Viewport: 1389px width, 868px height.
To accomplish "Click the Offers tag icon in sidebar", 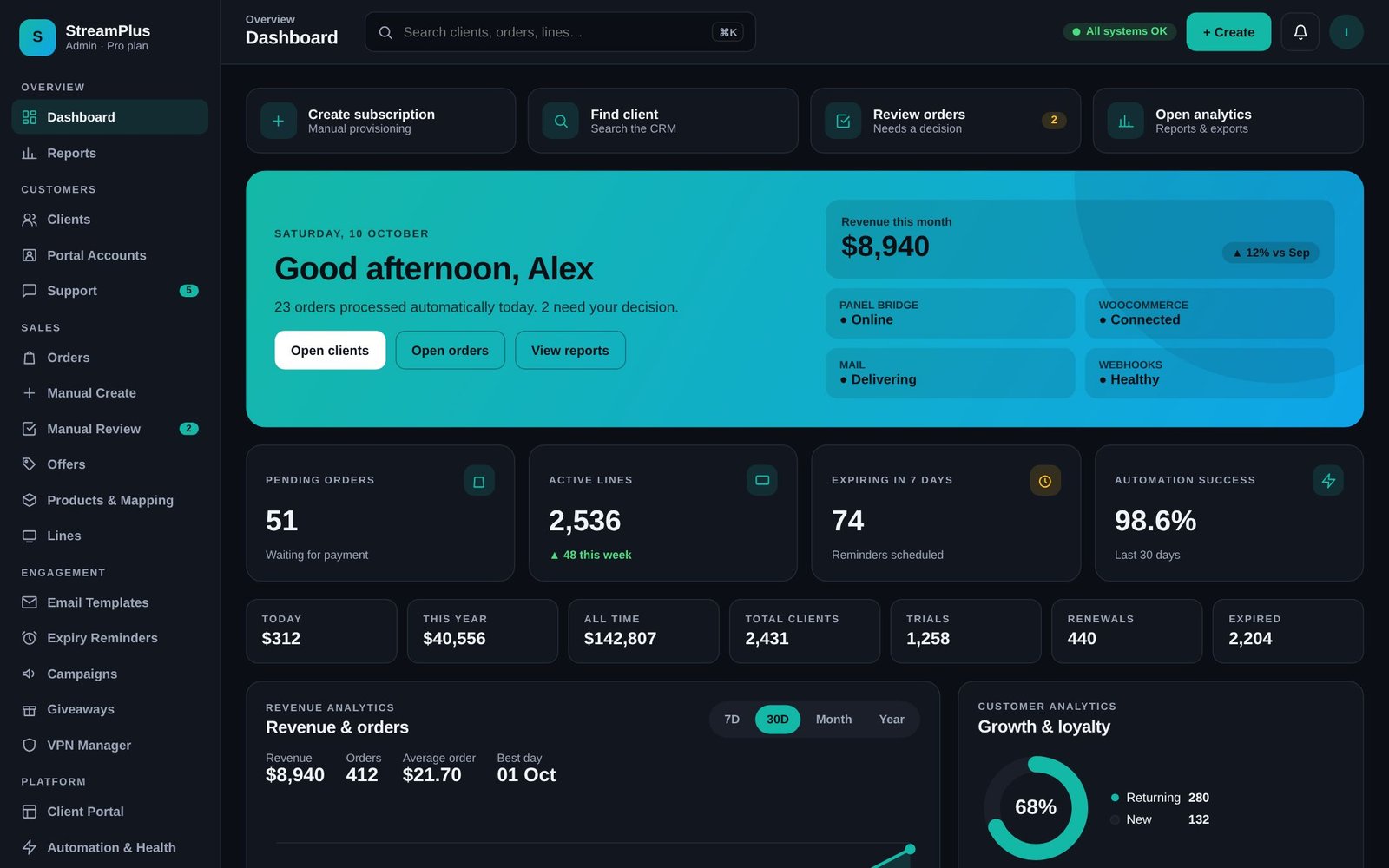I will pos(30,464).
